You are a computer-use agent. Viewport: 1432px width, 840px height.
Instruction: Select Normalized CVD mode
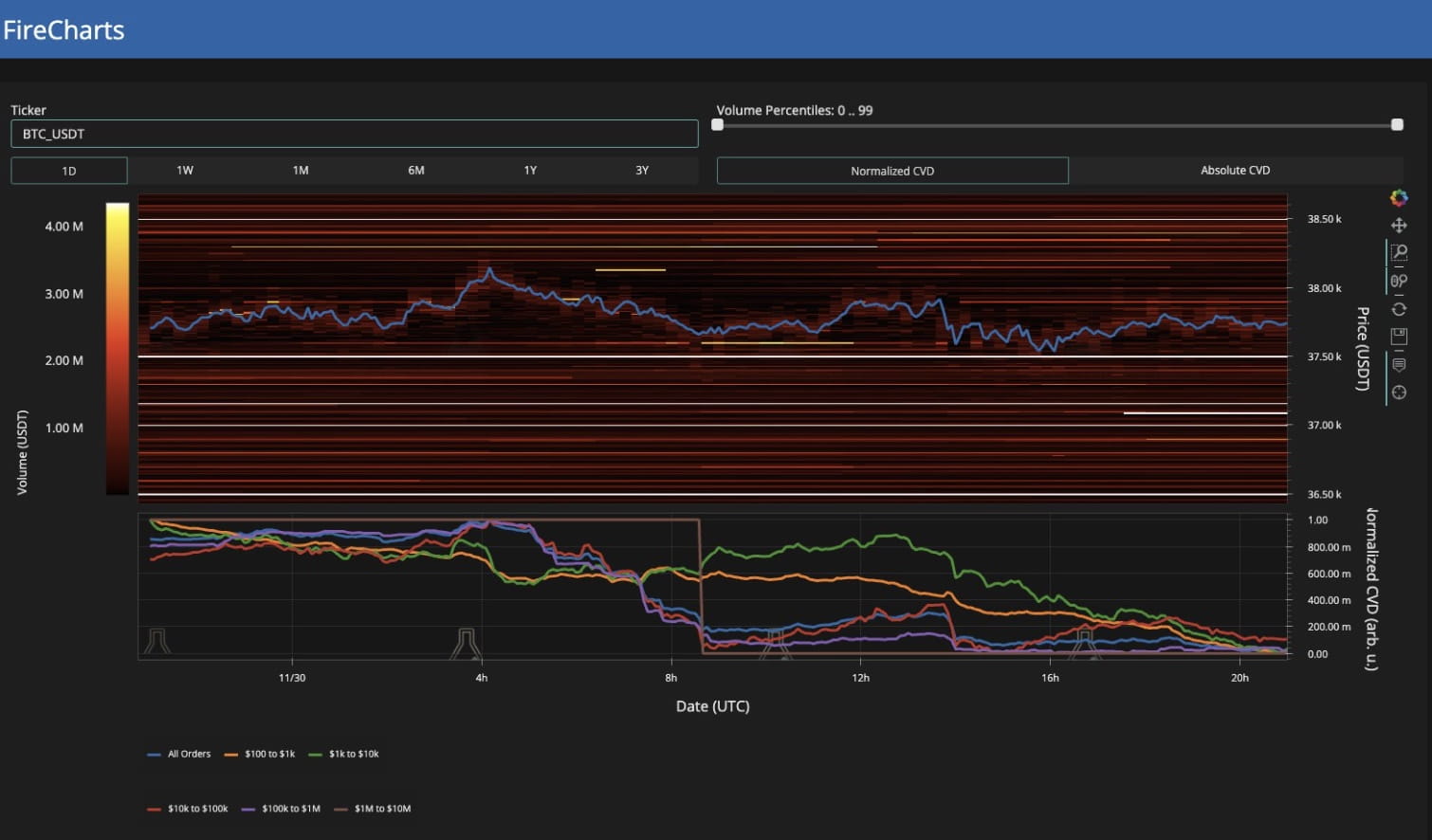(891, 171)
